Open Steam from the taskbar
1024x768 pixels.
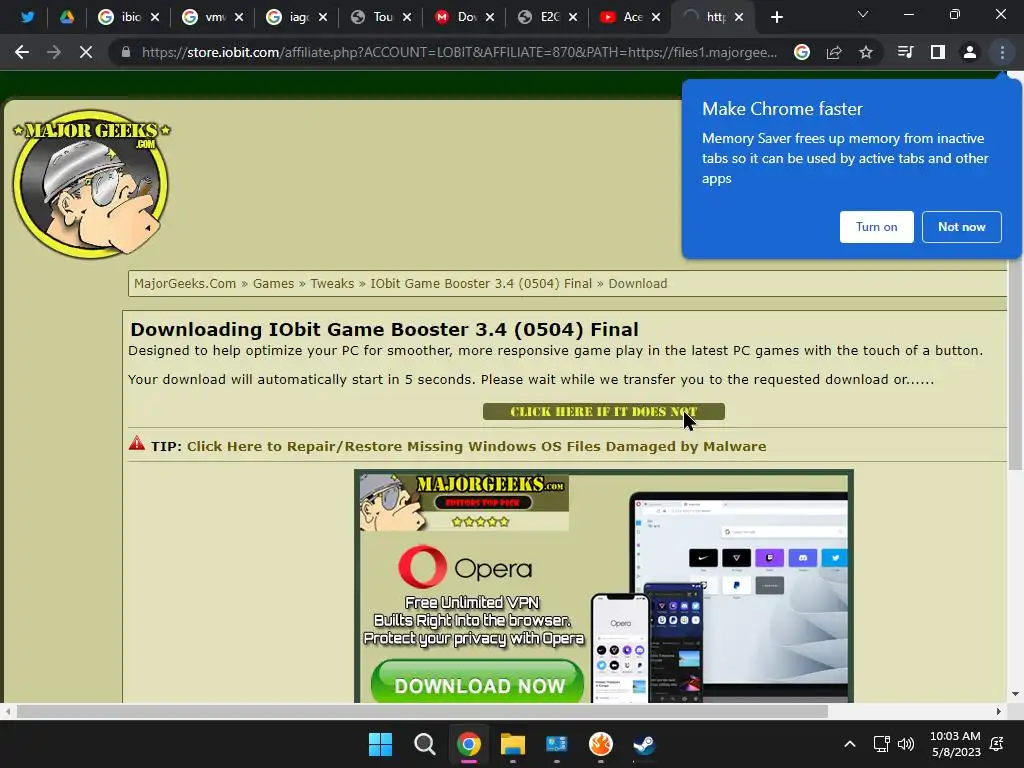tap(645, 744)
